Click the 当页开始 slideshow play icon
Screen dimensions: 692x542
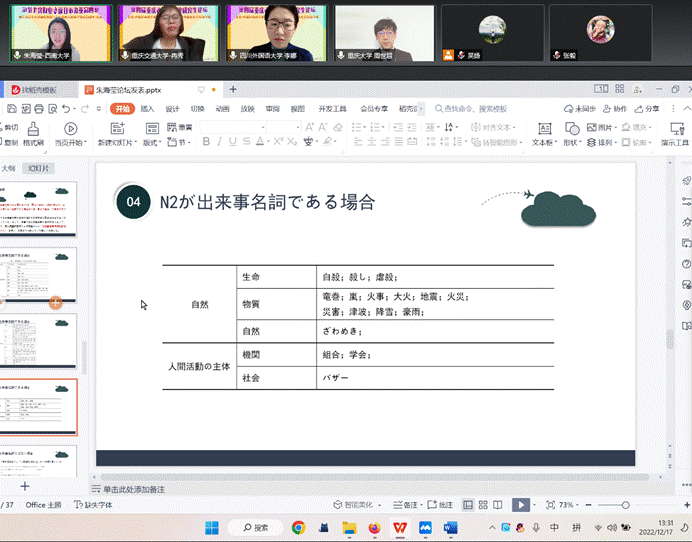point(69,128)
